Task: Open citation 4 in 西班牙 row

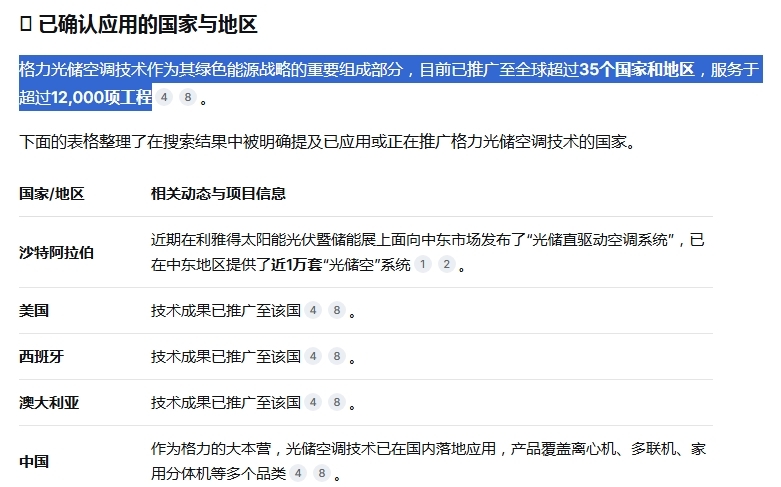Action: [x=313, y=357]
